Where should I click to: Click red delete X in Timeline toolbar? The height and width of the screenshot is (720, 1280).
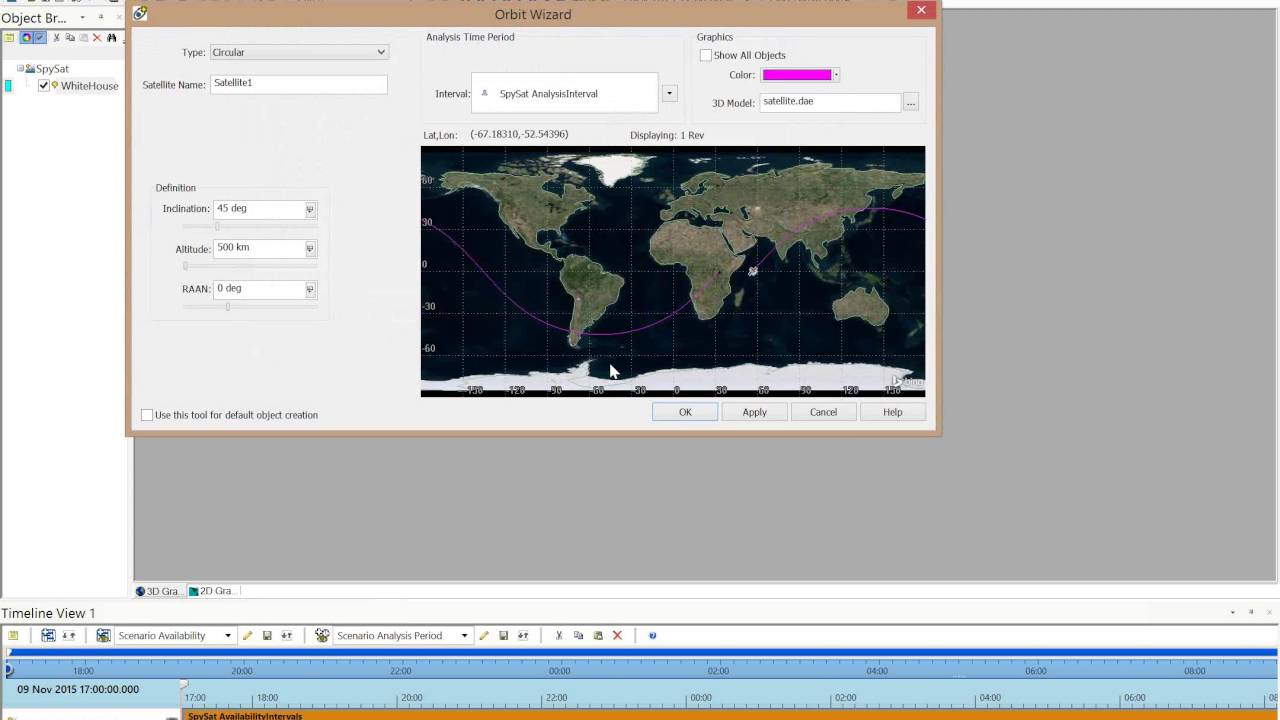(617, 636)
